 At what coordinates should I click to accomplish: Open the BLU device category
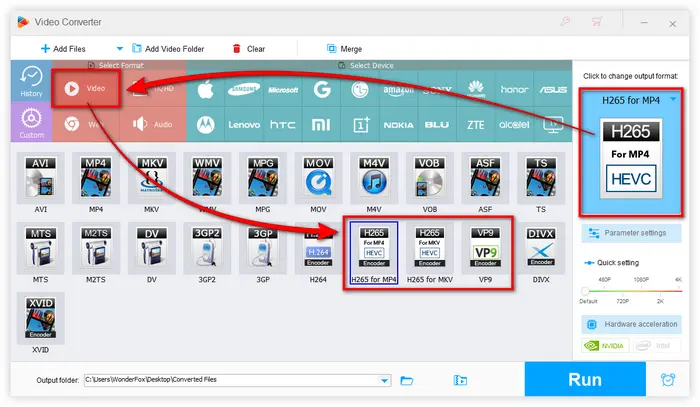pos(437,125)
